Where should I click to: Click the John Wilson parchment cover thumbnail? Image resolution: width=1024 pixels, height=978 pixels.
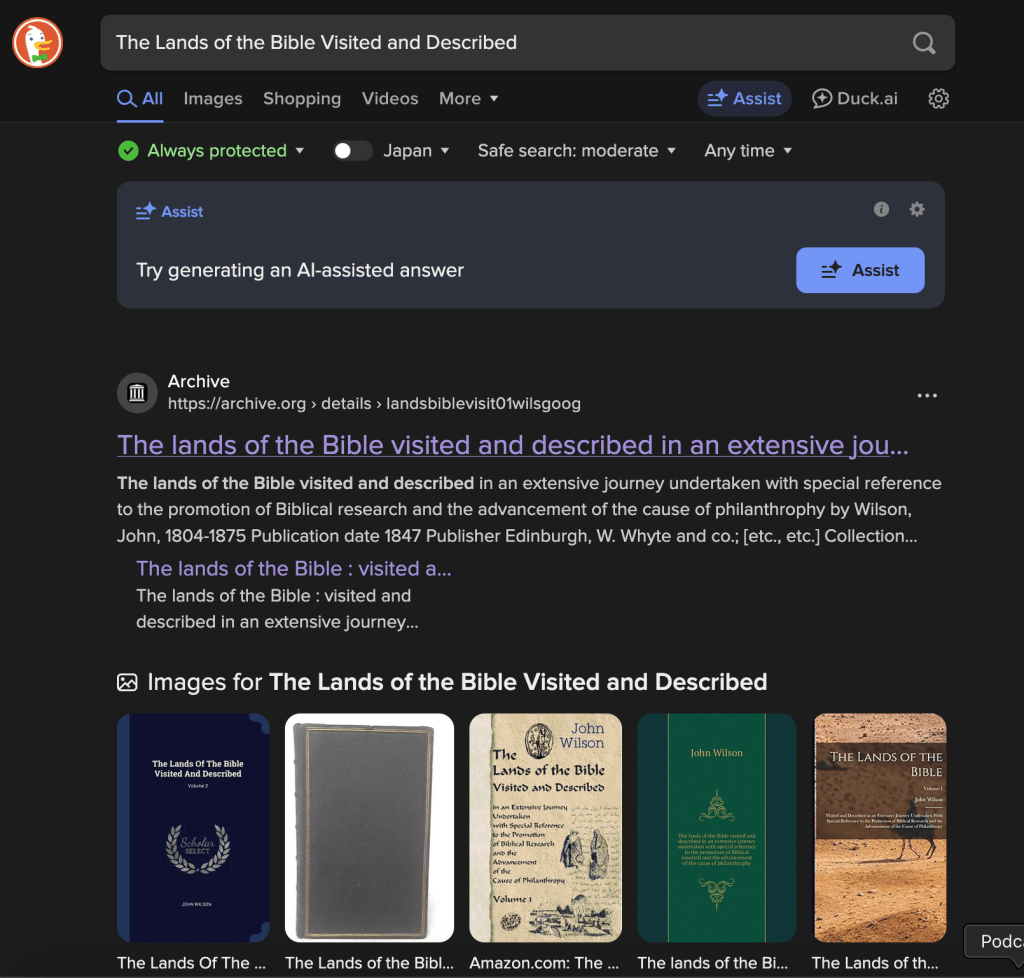tap(545, 827)
